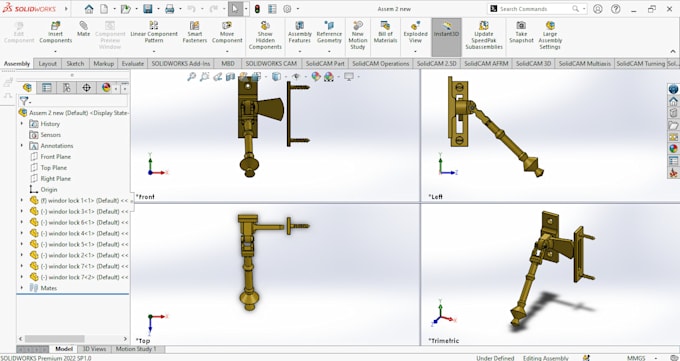Click Insert Components tool
680x361 pixels.
[56, 33]
